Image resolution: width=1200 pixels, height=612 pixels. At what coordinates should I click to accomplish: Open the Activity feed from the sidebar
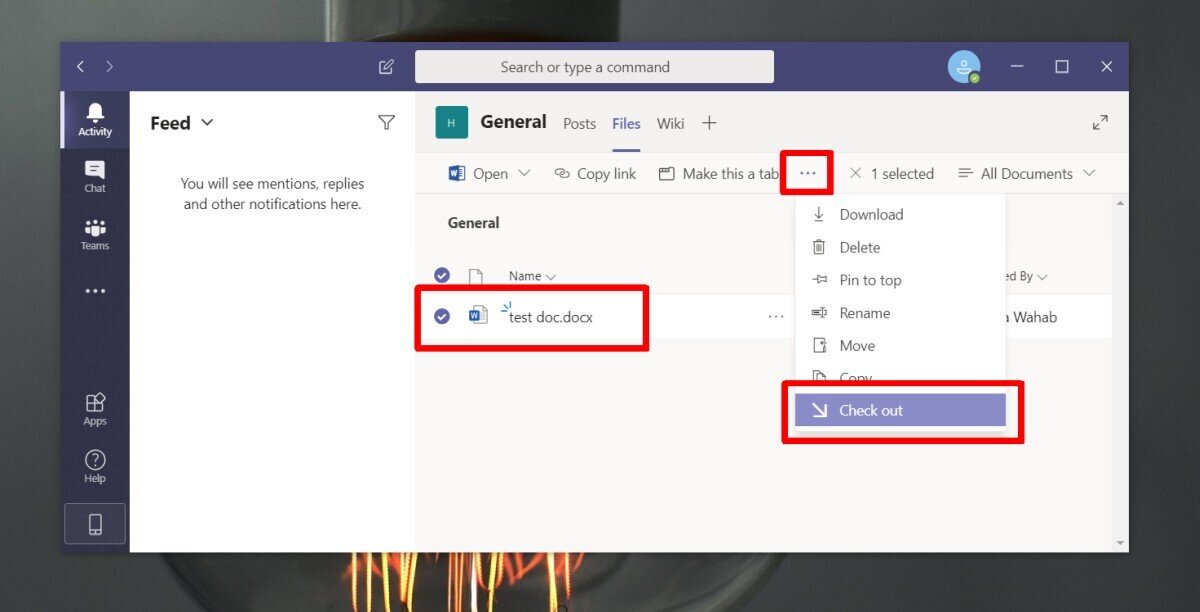pos(94,119)
